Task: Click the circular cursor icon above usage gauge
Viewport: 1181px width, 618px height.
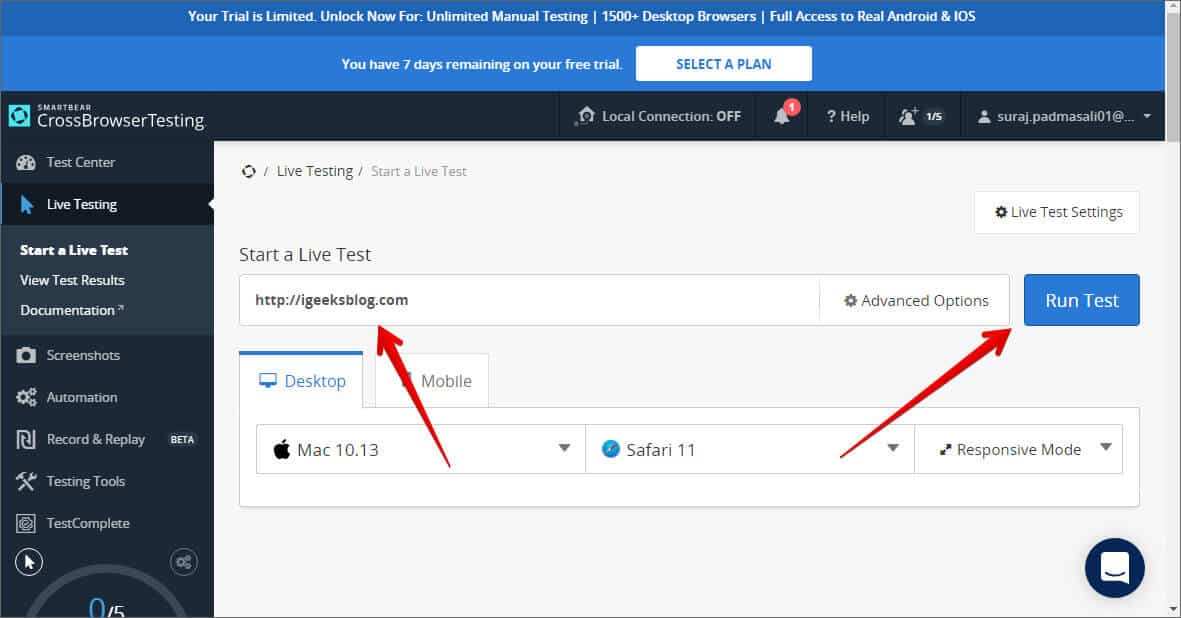Action: point(29,562)
